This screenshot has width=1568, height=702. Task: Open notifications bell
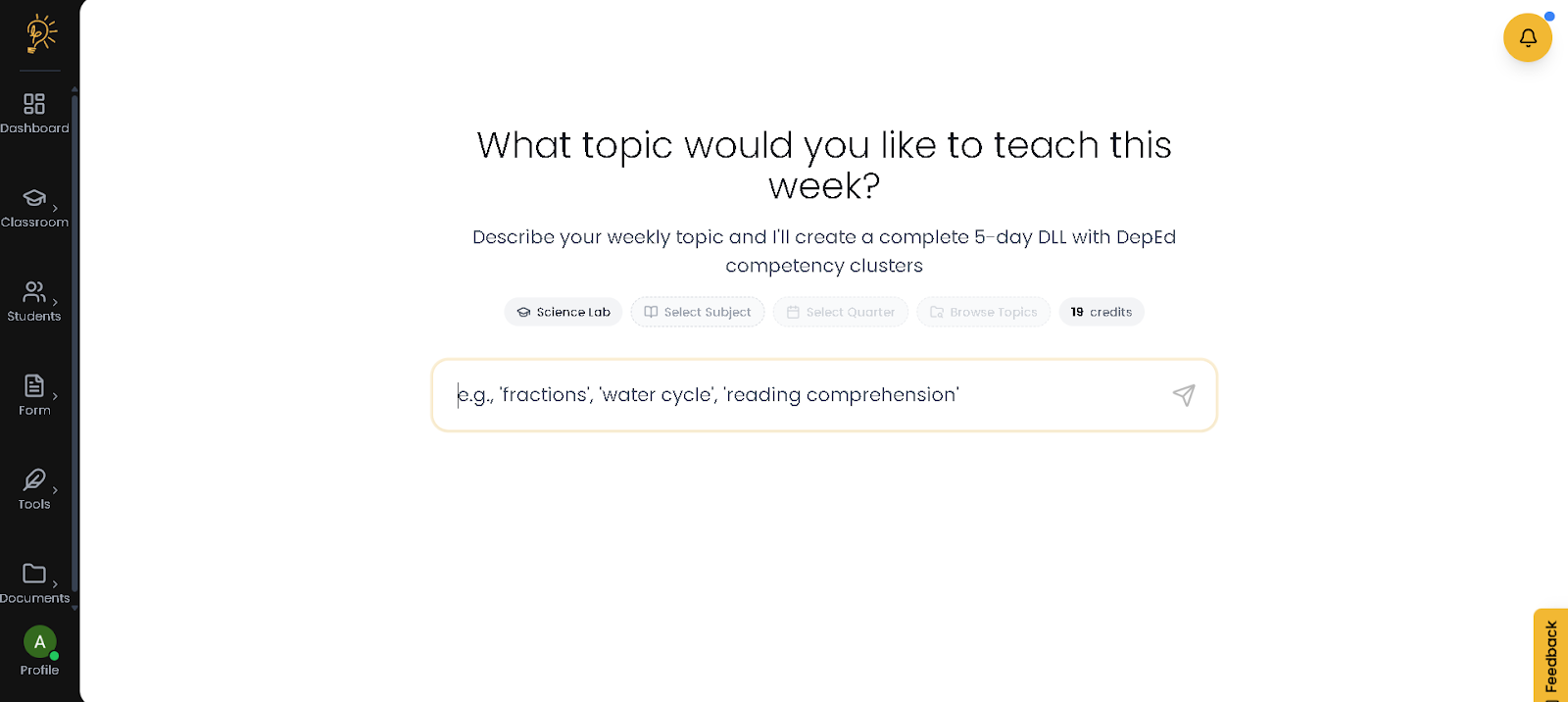coord(1527,38)
